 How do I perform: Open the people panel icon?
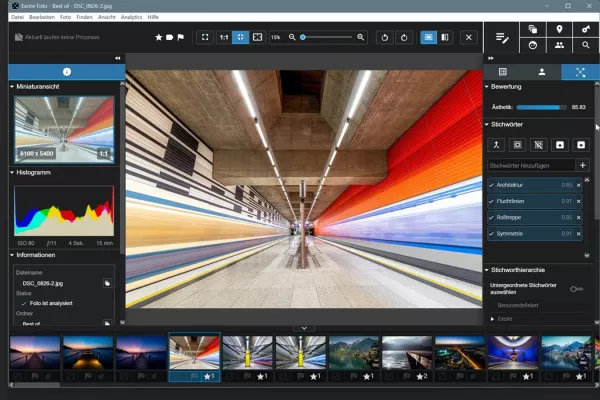coord(558,45)
